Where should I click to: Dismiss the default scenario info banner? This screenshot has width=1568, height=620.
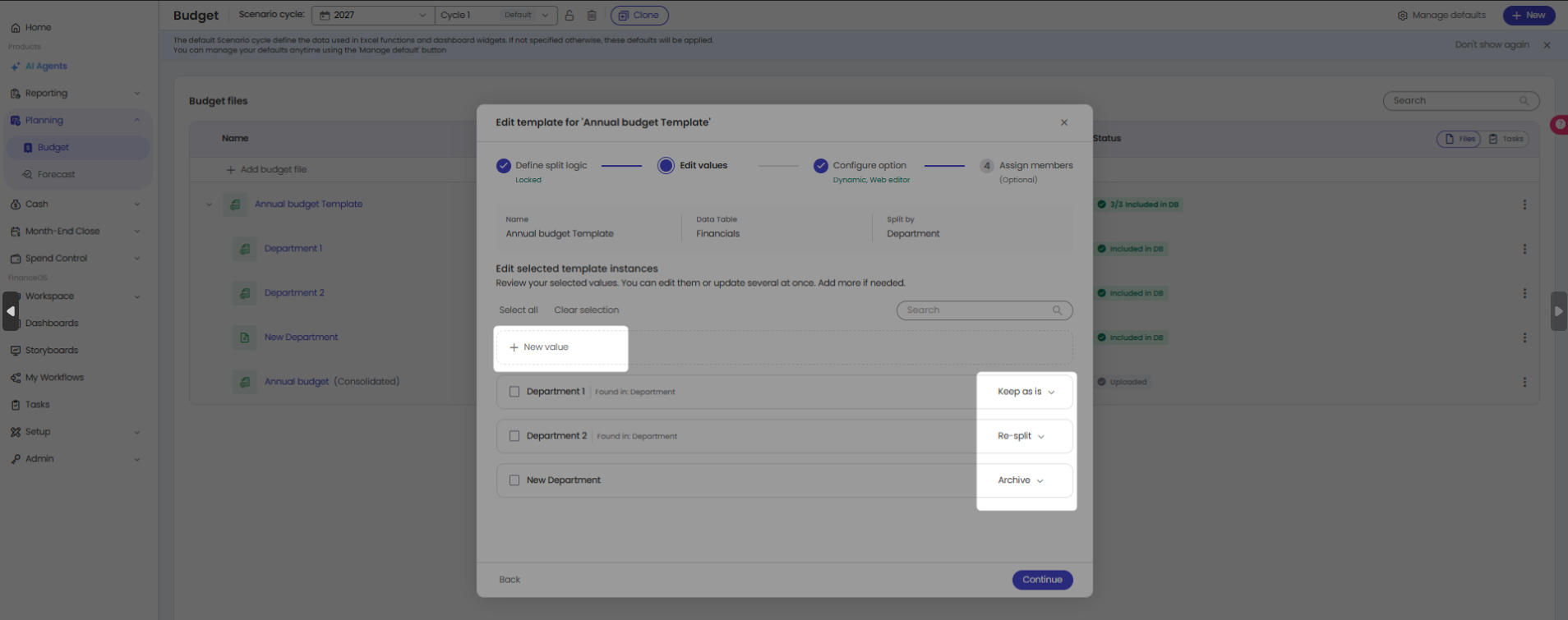(1547, 45)
